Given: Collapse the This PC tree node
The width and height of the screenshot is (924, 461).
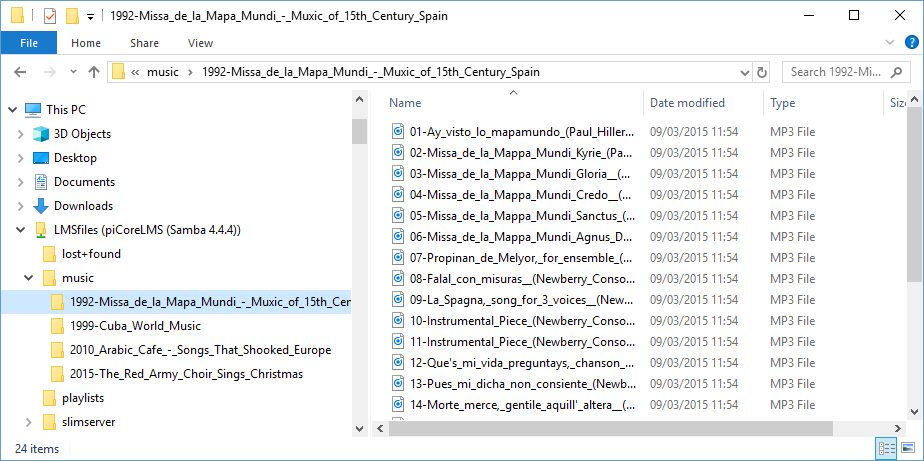Looking at the screenshot, I should pyautogui.click(x=13, y=110).
